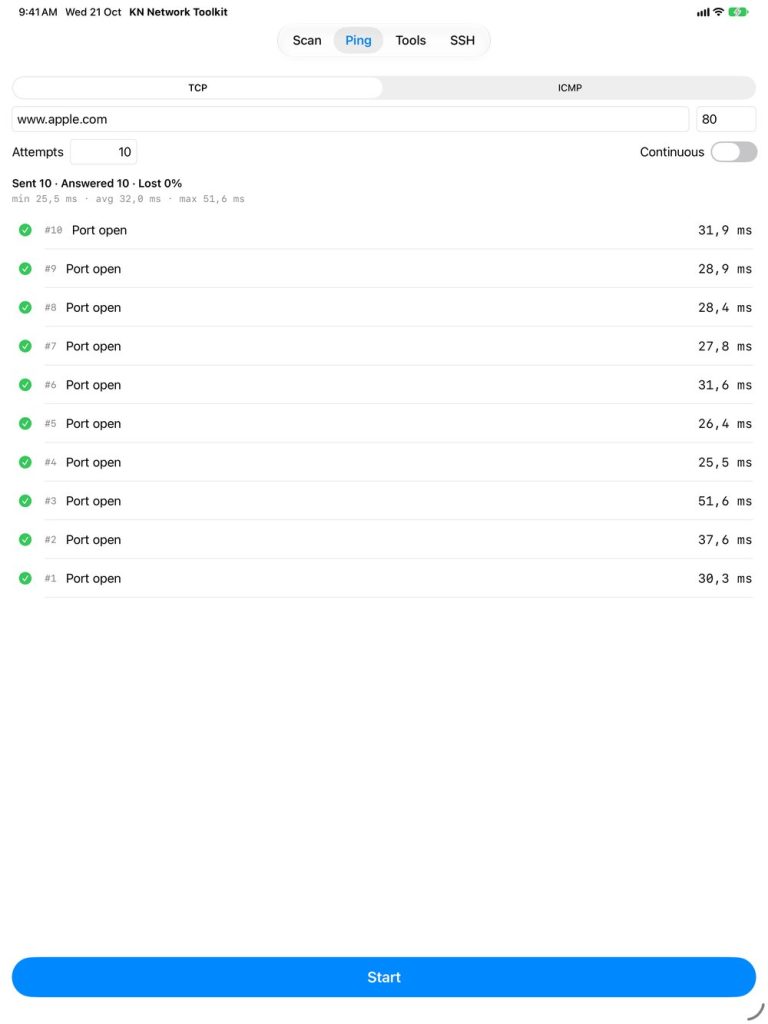The image size is (768, 1024).
Task: Choose the ICMP ping mode segment
Action: point(569,88)
